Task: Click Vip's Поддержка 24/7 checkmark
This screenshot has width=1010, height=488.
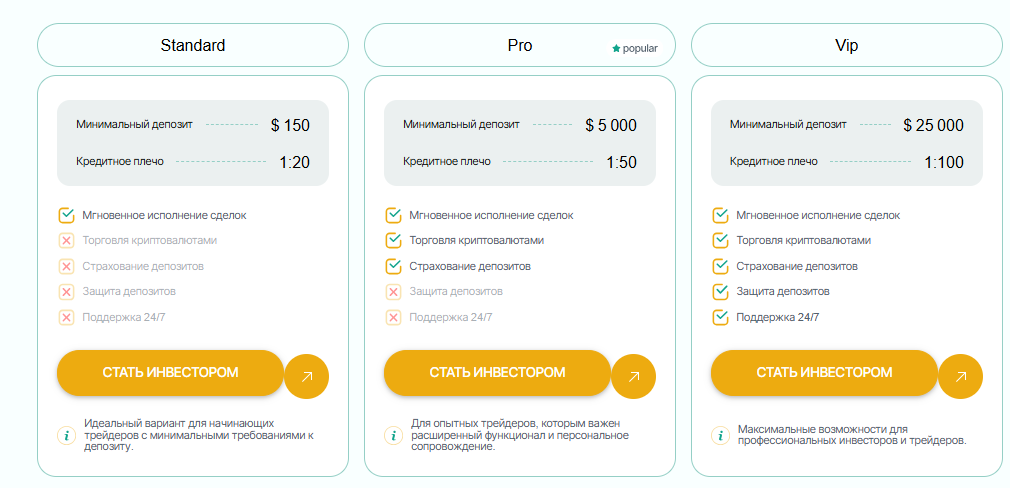Action: point(721,317)
